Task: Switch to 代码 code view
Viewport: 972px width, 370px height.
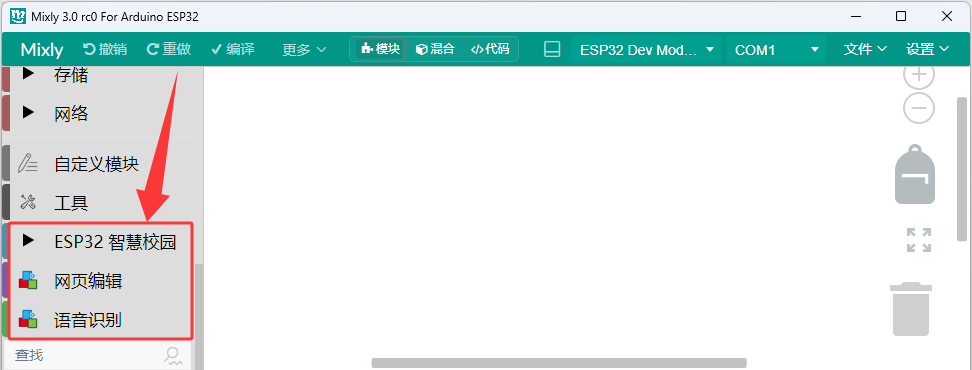Action: [x=490, y=49]
